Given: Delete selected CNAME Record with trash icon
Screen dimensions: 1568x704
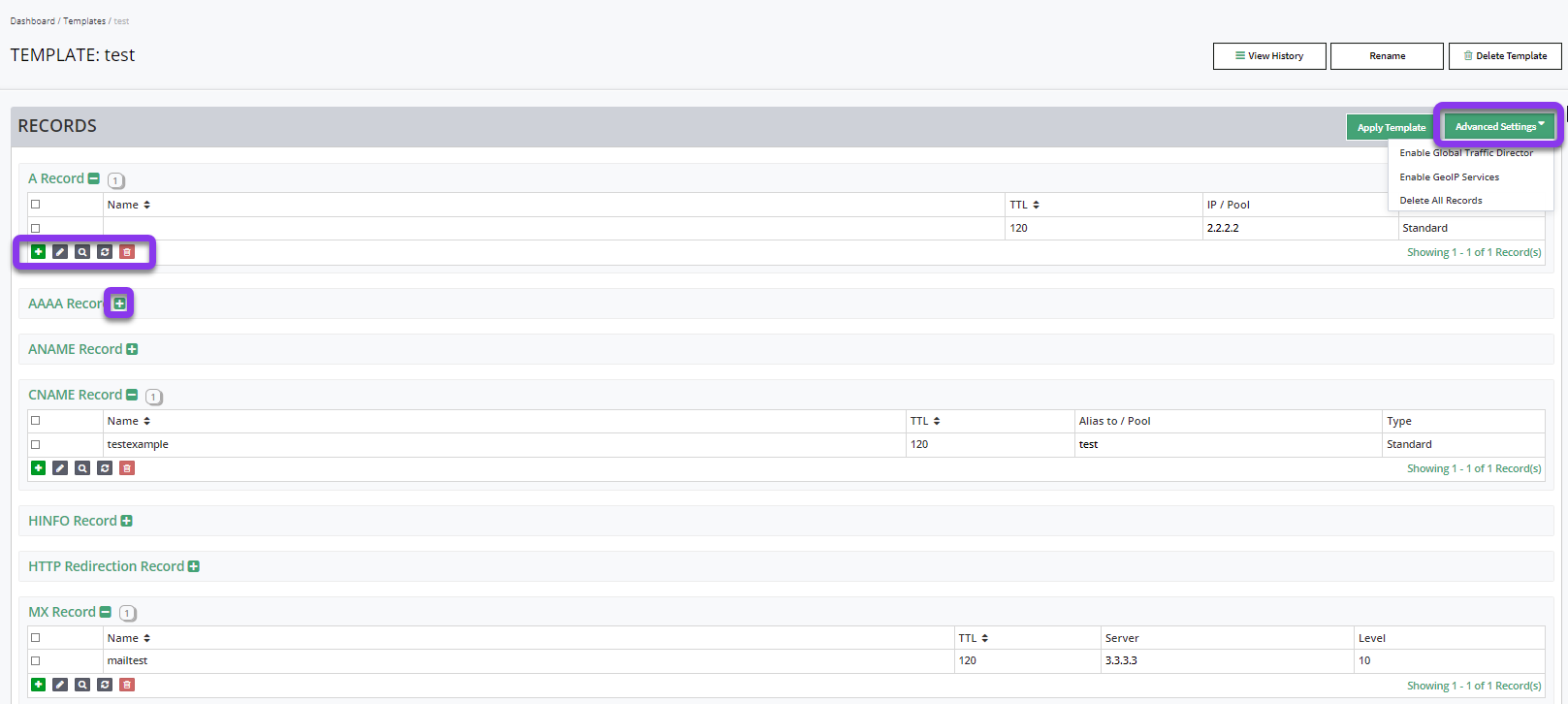Looking at the screenshot, I should coord(127,468).
